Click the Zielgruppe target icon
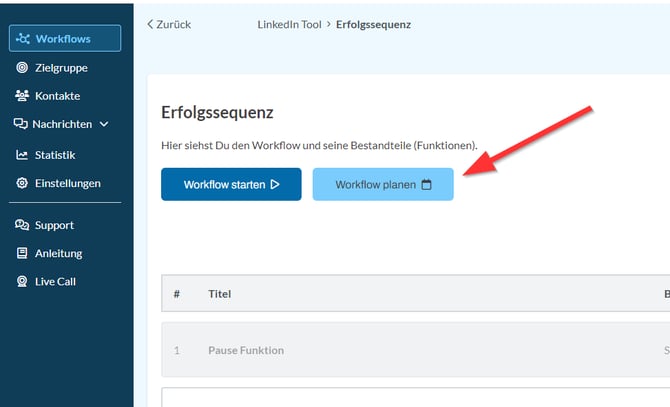The width and height of the screenshot is (670, 407). pyautogui.click(x=22, y=68)
